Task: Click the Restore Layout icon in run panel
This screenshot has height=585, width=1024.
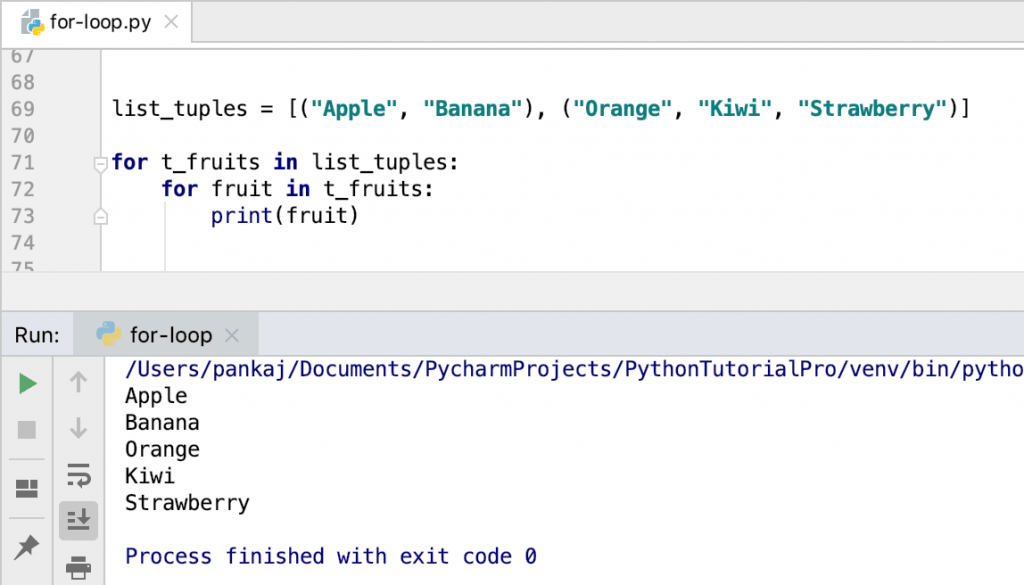Action: [27, 488]
